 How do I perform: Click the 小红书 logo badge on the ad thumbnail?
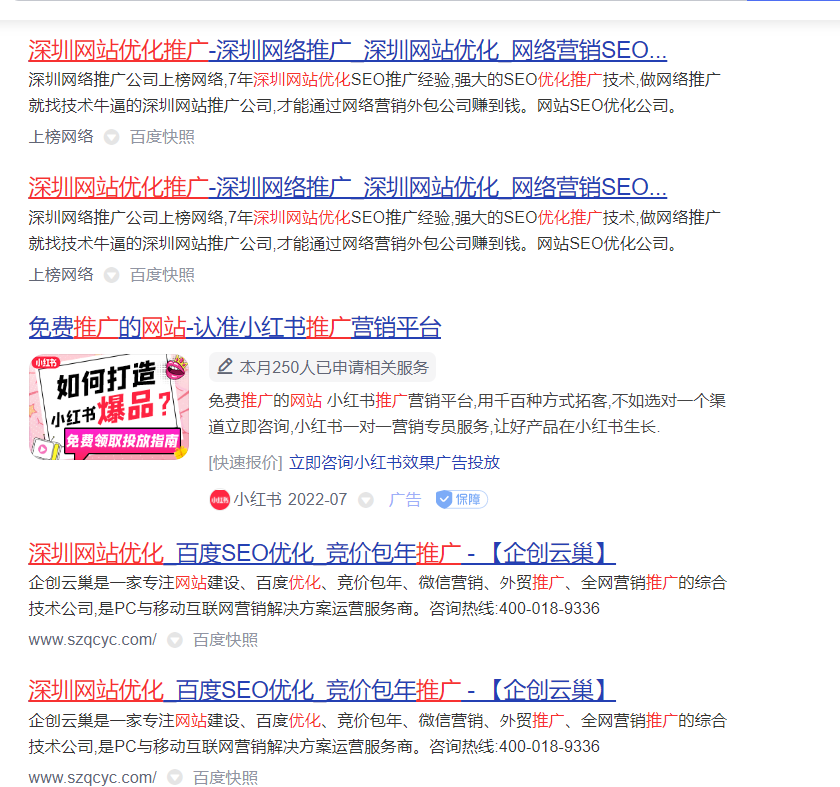point(46,363)
